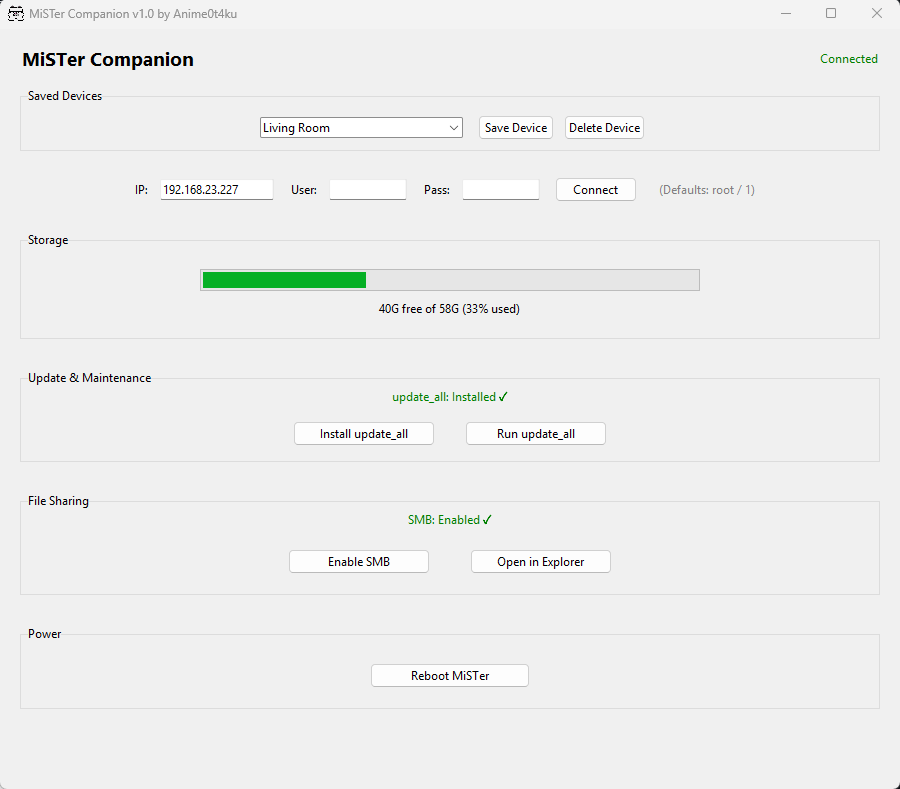Focus the IP address input field
The width and height of the screenshot is (900, 789).
(x=216, y=190)
